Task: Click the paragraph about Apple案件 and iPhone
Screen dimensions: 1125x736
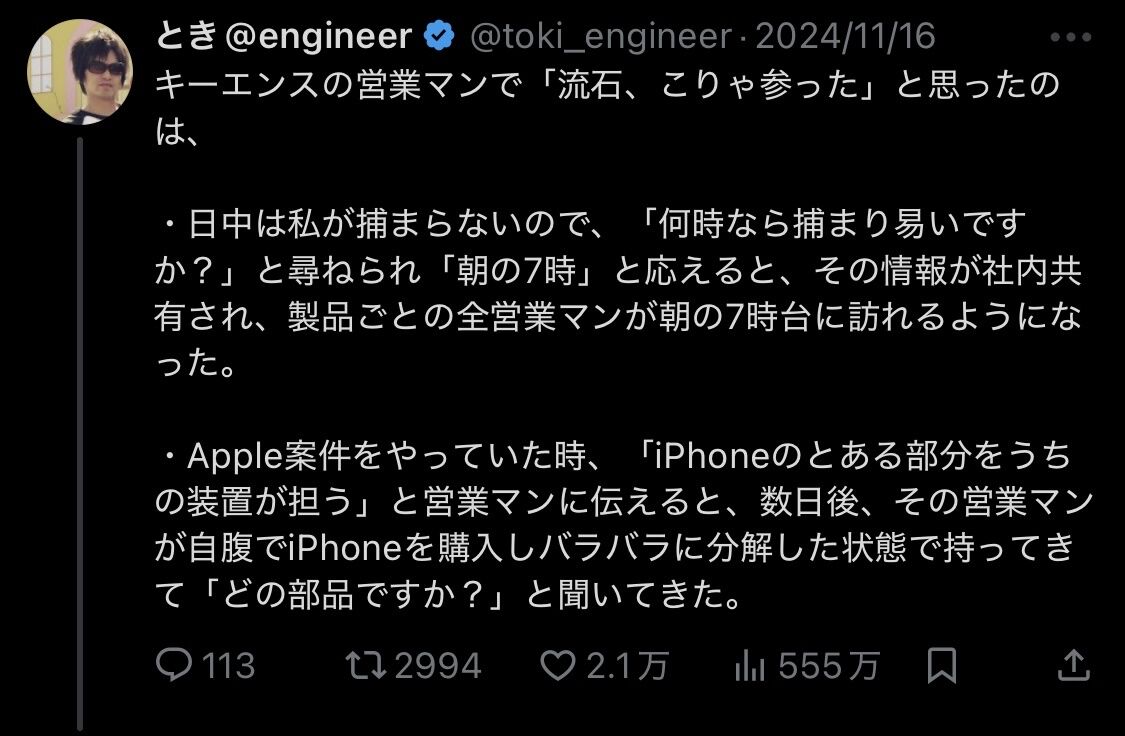Action: tap(623, 525)
